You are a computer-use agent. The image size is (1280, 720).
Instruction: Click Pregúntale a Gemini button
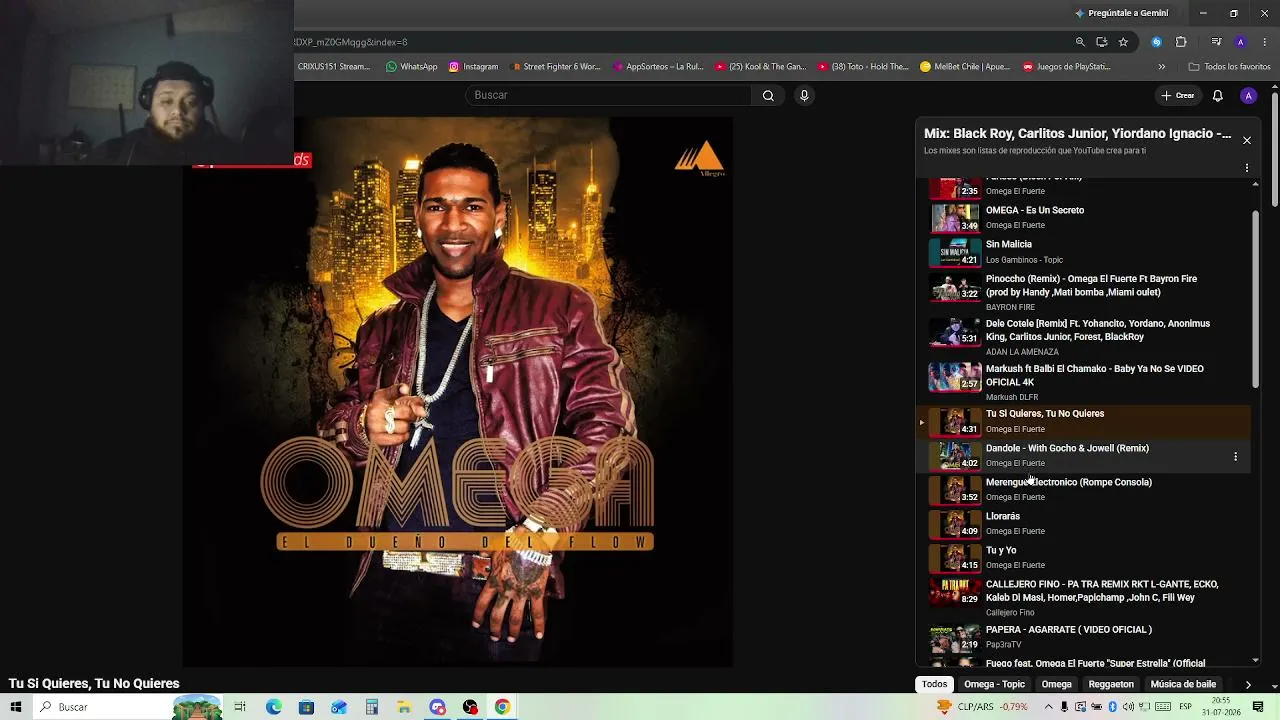coord(1121,13)
